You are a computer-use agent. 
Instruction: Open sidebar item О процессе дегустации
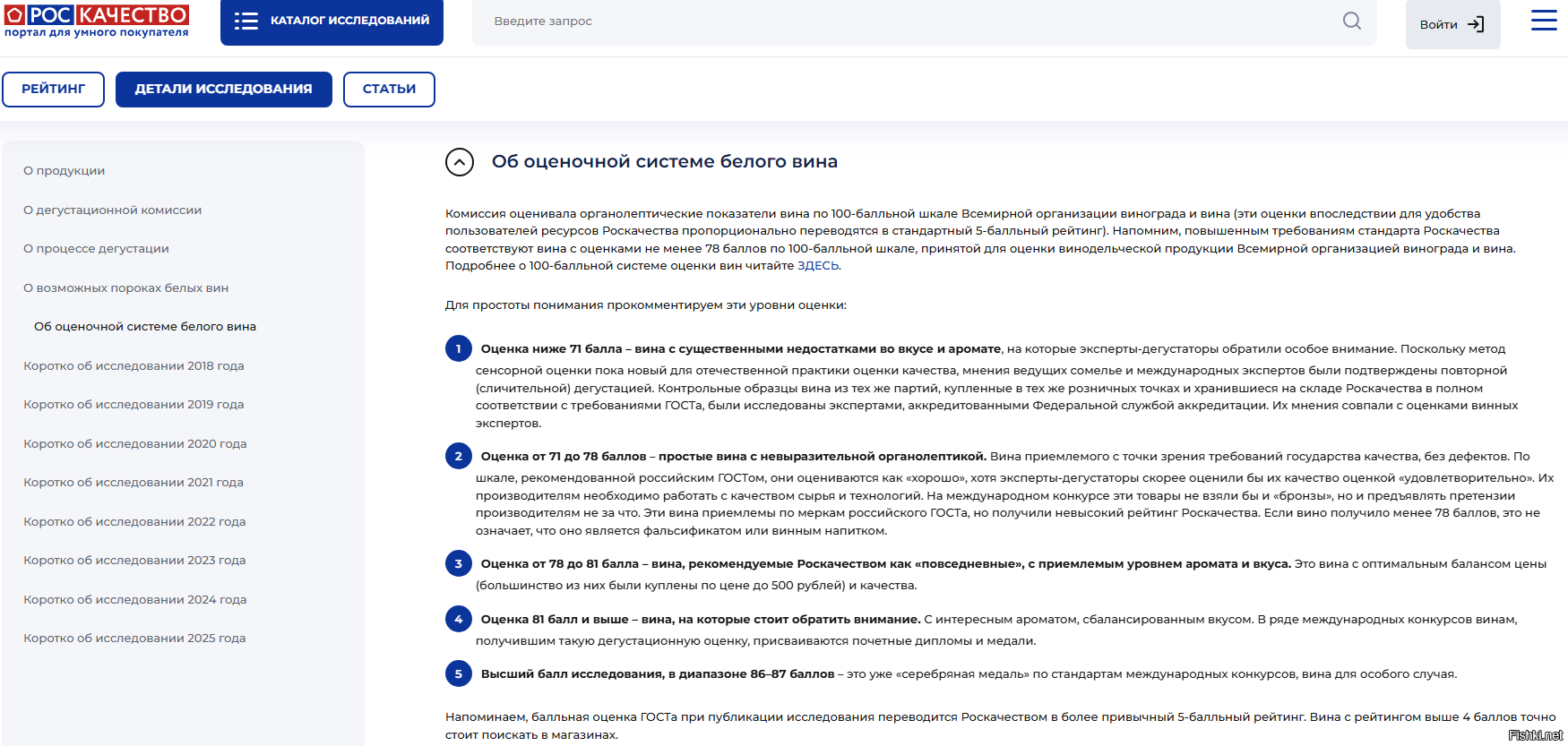tap(96, 249)
